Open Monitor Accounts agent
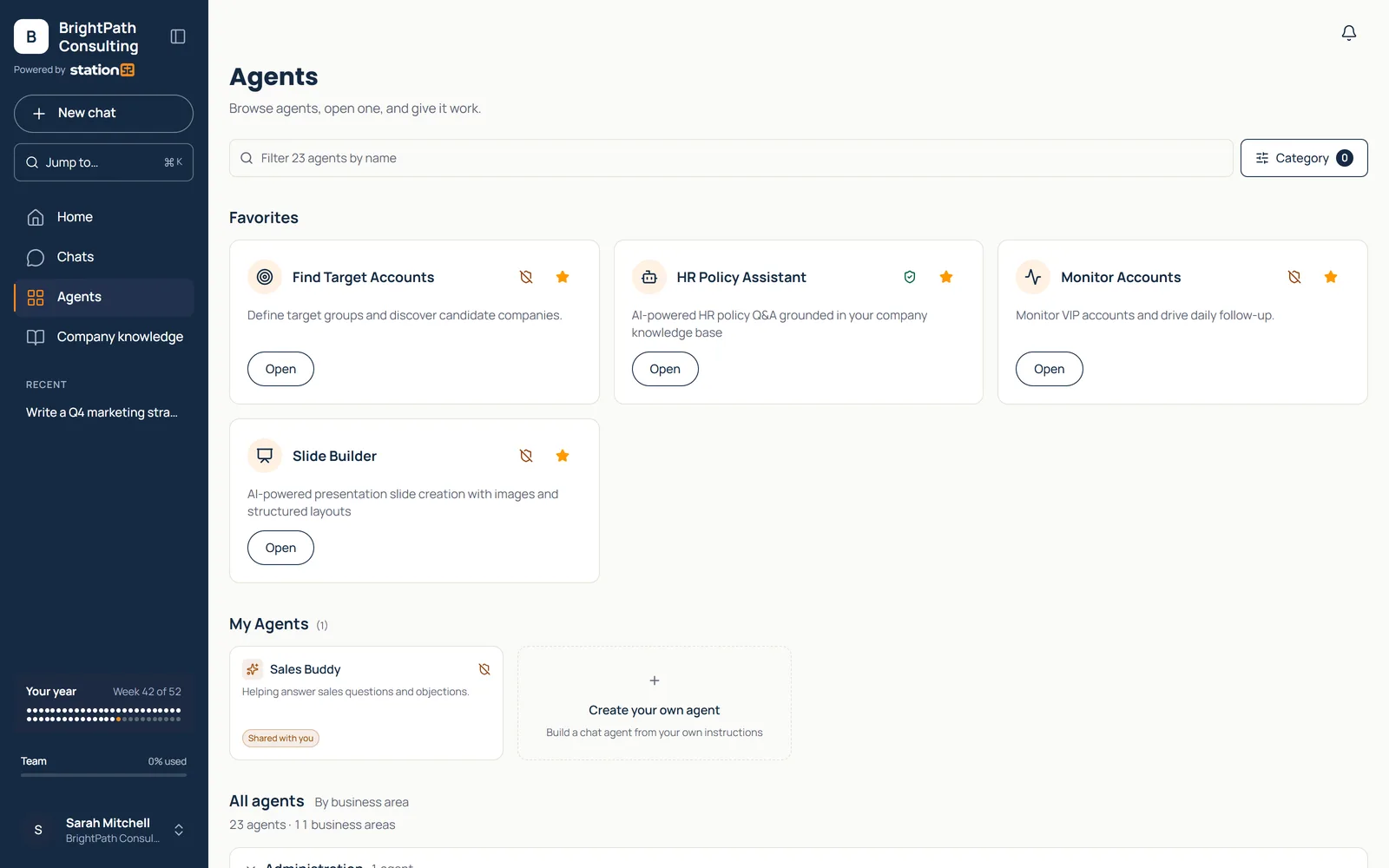 click(1049, 369)
